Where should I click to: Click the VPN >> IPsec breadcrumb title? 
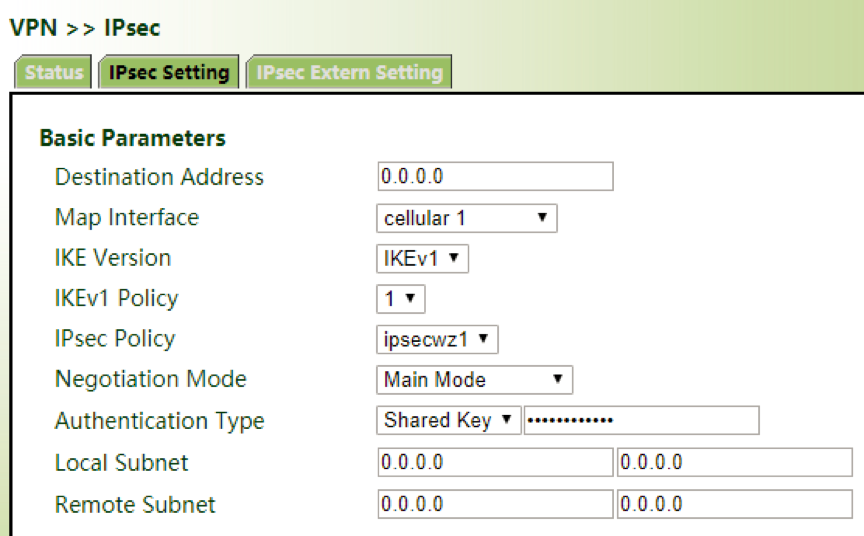point(85,28)
